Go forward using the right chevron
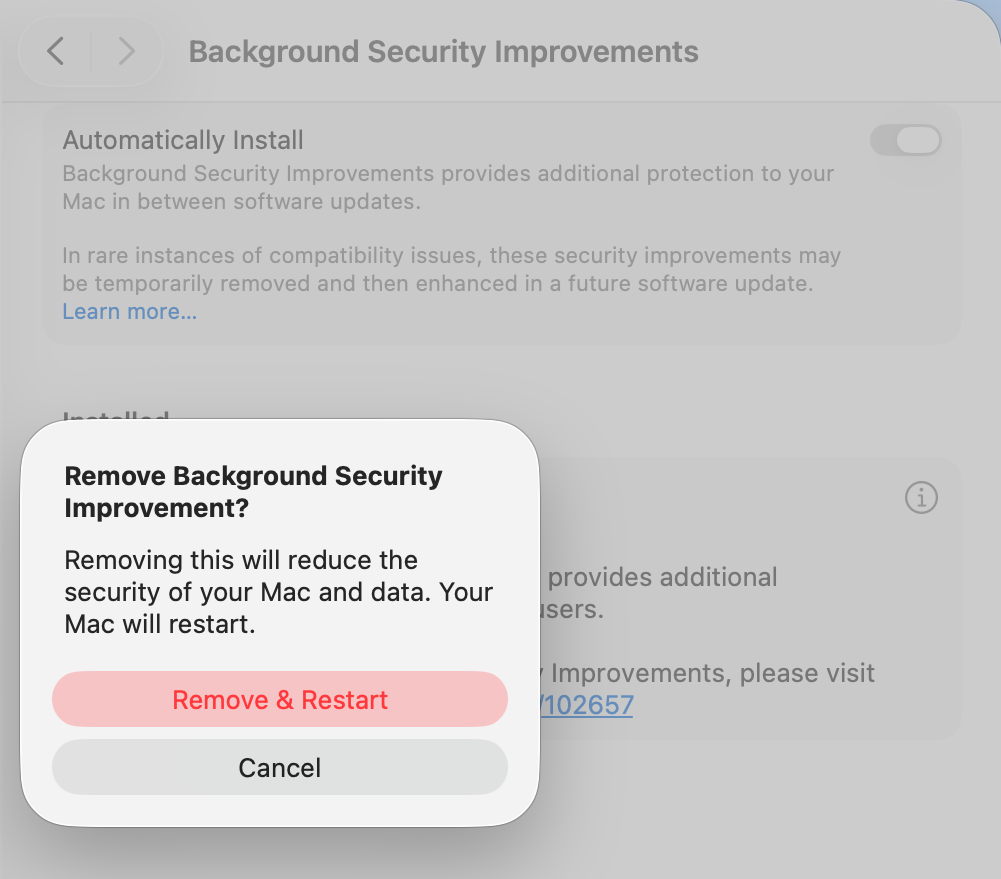The width and height of the screenshot is (1001, 879). pos(126,51)
